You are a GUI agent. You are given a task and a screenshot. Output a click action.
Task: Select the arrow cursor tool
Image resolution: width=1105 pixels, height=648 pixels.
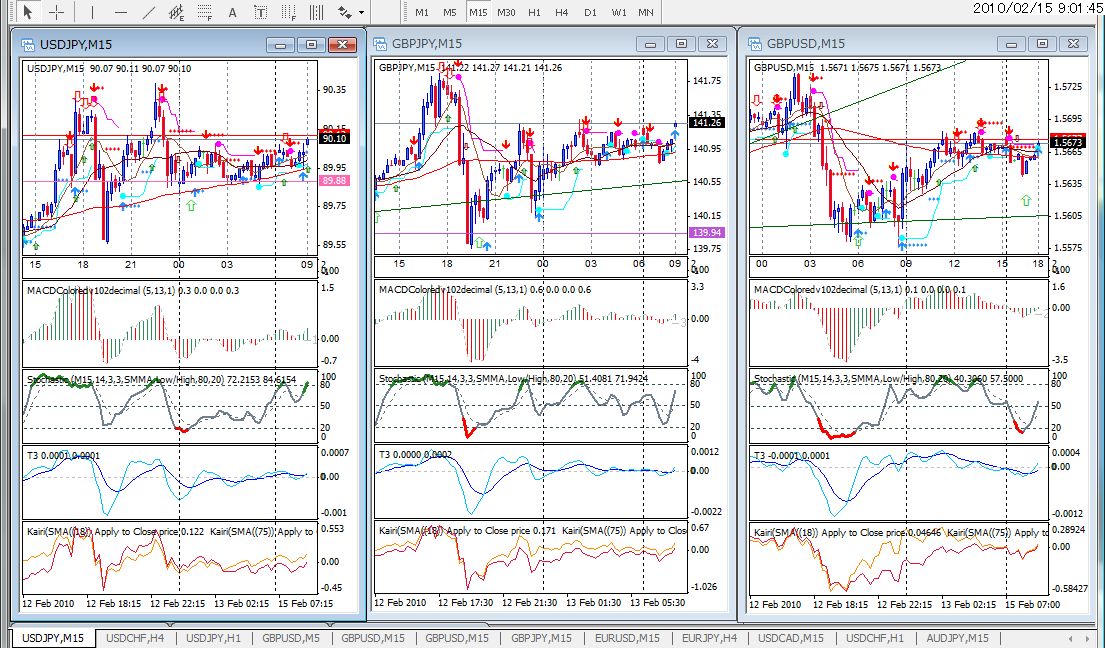(x=28, y=12)
